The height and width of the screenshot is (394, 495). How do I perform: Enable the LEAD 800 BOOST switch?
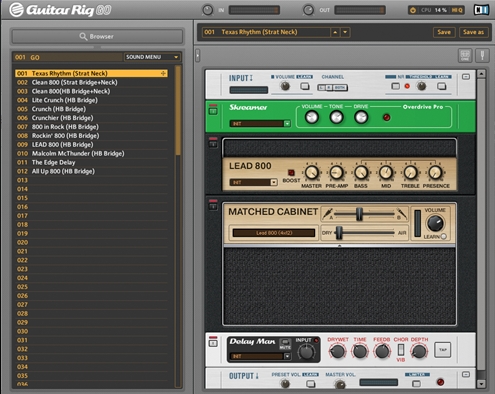(291, 172)
